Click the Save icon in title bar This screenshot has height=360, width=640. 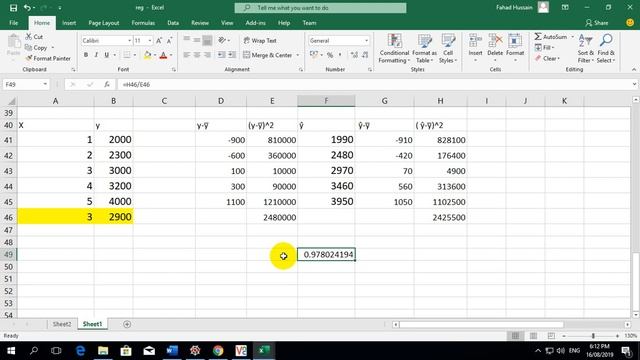pos(13,8)
